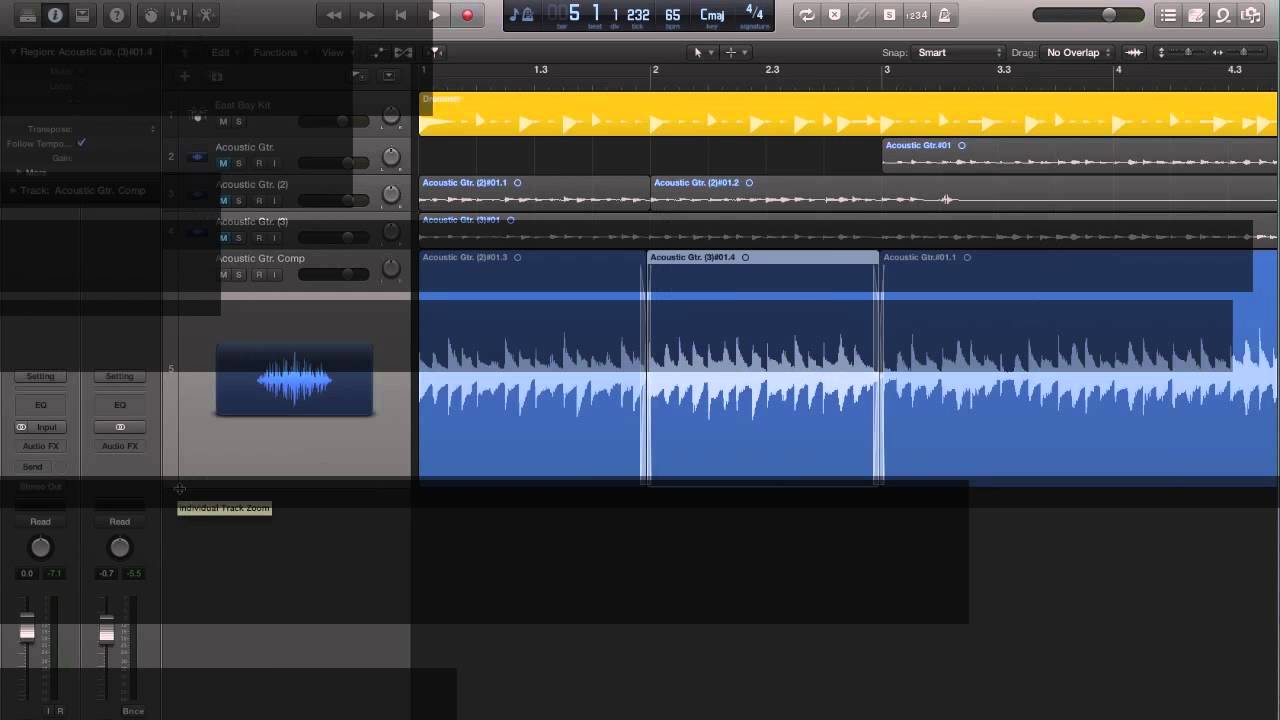This screenshot has width=1280, height=720.
Task: Open the media Browsers
Action: click(1251, 15)
